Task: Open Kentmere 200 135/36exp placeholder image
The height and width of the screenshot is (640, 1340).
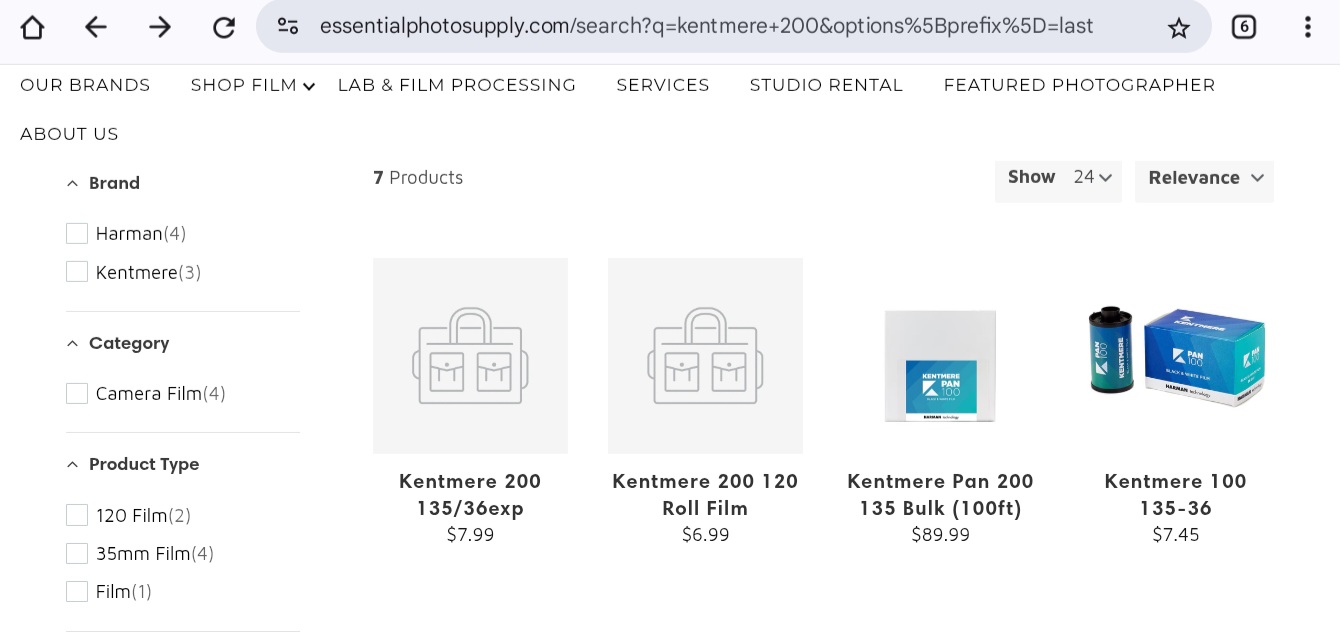Action: [x=470, y=356]
